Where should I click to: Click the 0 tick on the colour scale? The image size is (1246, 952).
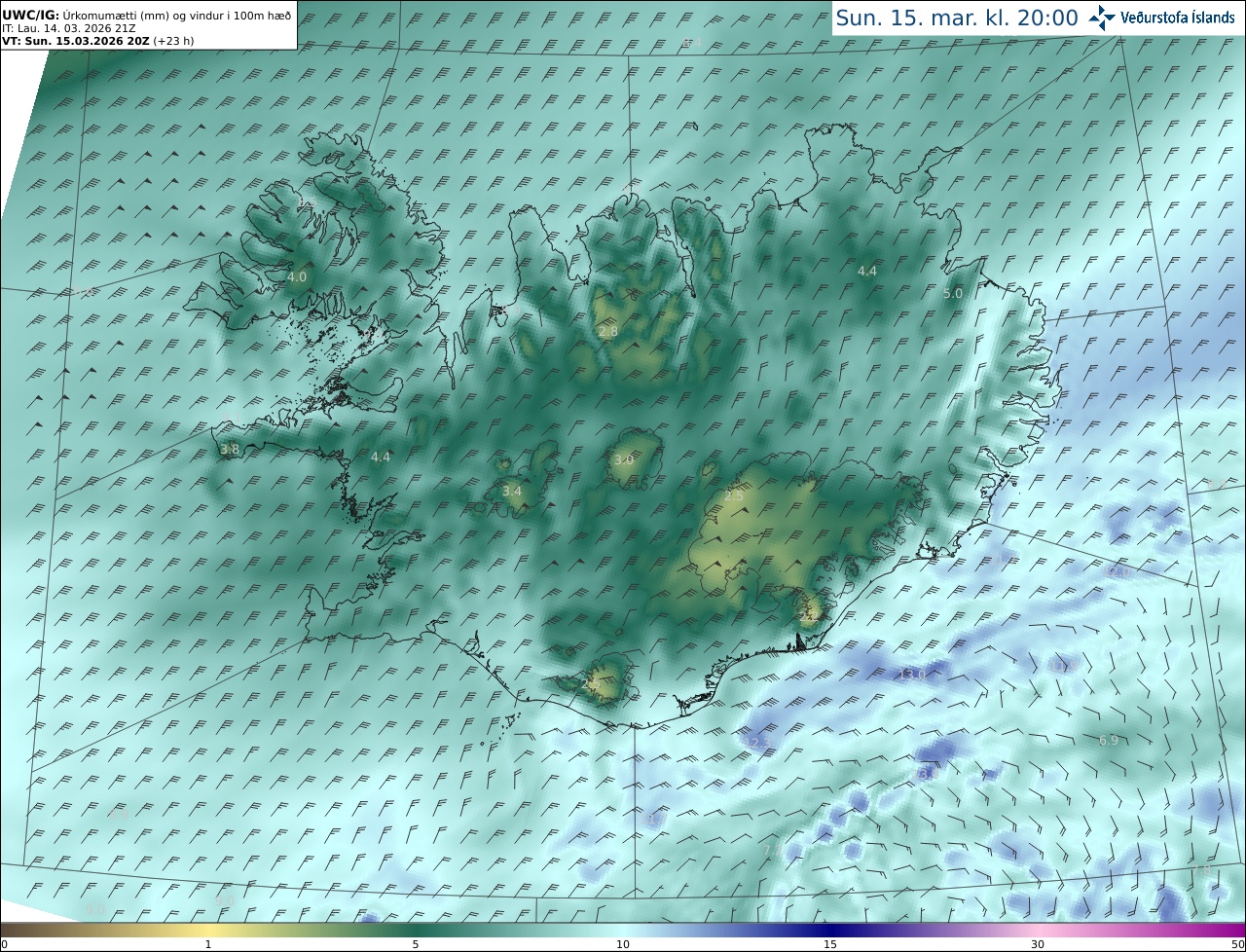pos(4,944)
